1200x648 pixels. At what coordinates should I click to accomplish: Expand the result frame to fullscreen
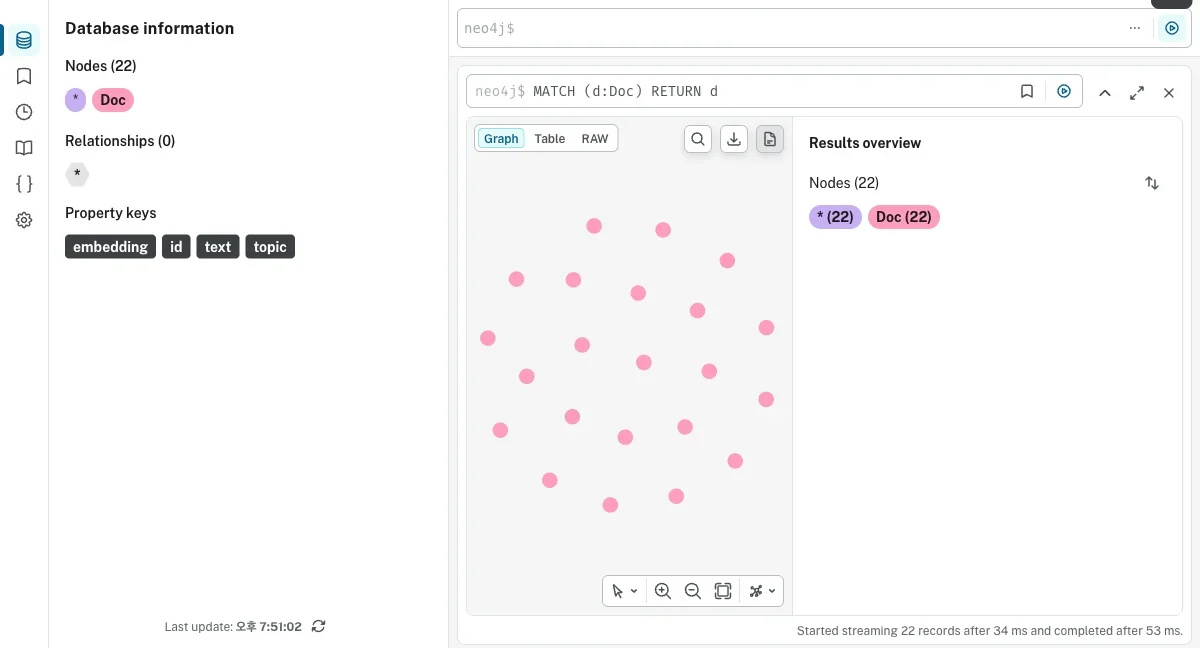point(1137,92)
